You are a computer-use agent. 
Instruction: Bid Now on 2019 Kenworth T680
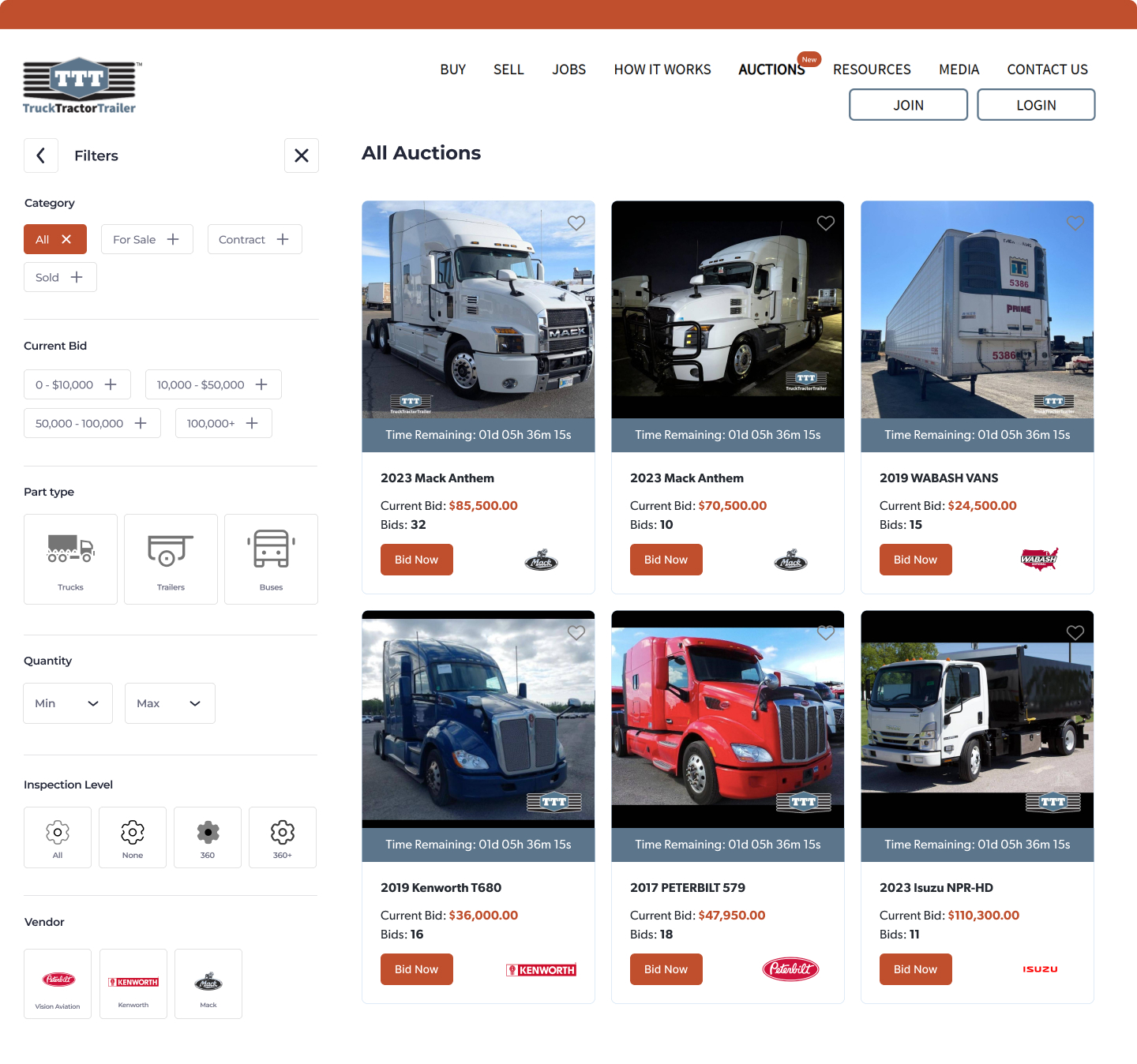click(x=417, y=969)
